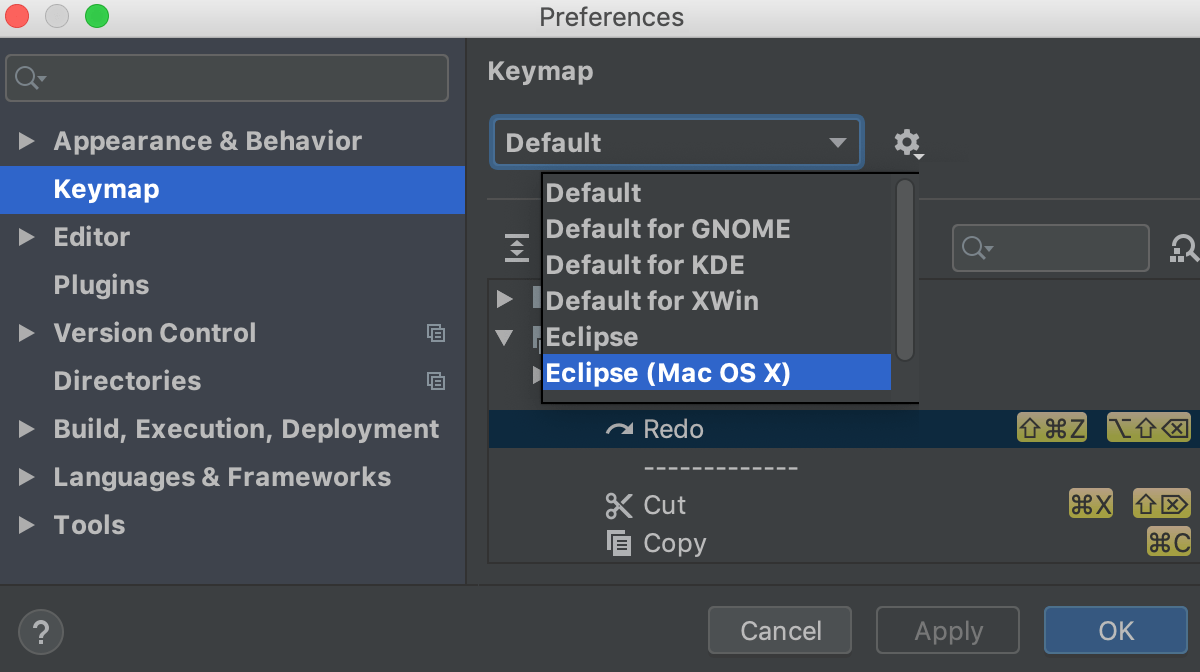
Task: Click the help question mark button
Action: 41,632
